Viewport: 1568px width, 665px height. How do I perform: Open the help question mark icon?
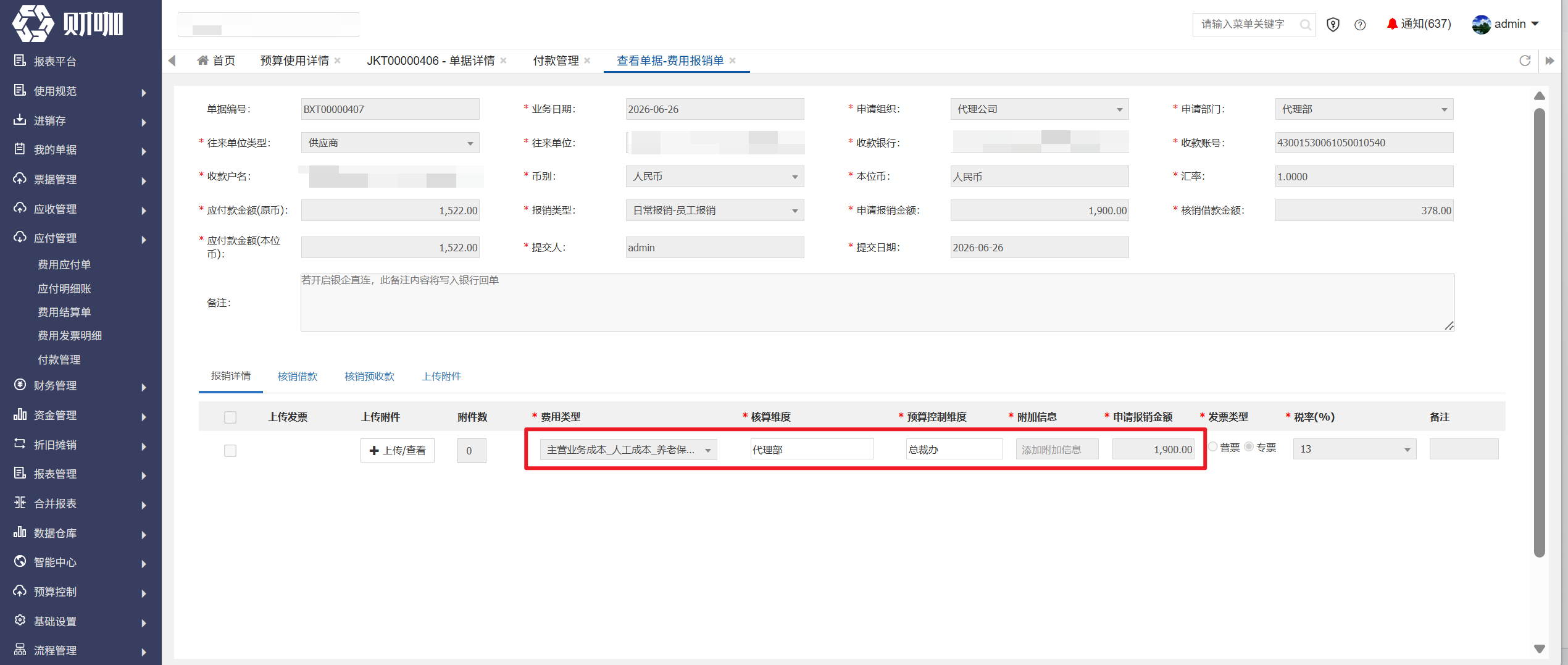tap(1360, 25)
